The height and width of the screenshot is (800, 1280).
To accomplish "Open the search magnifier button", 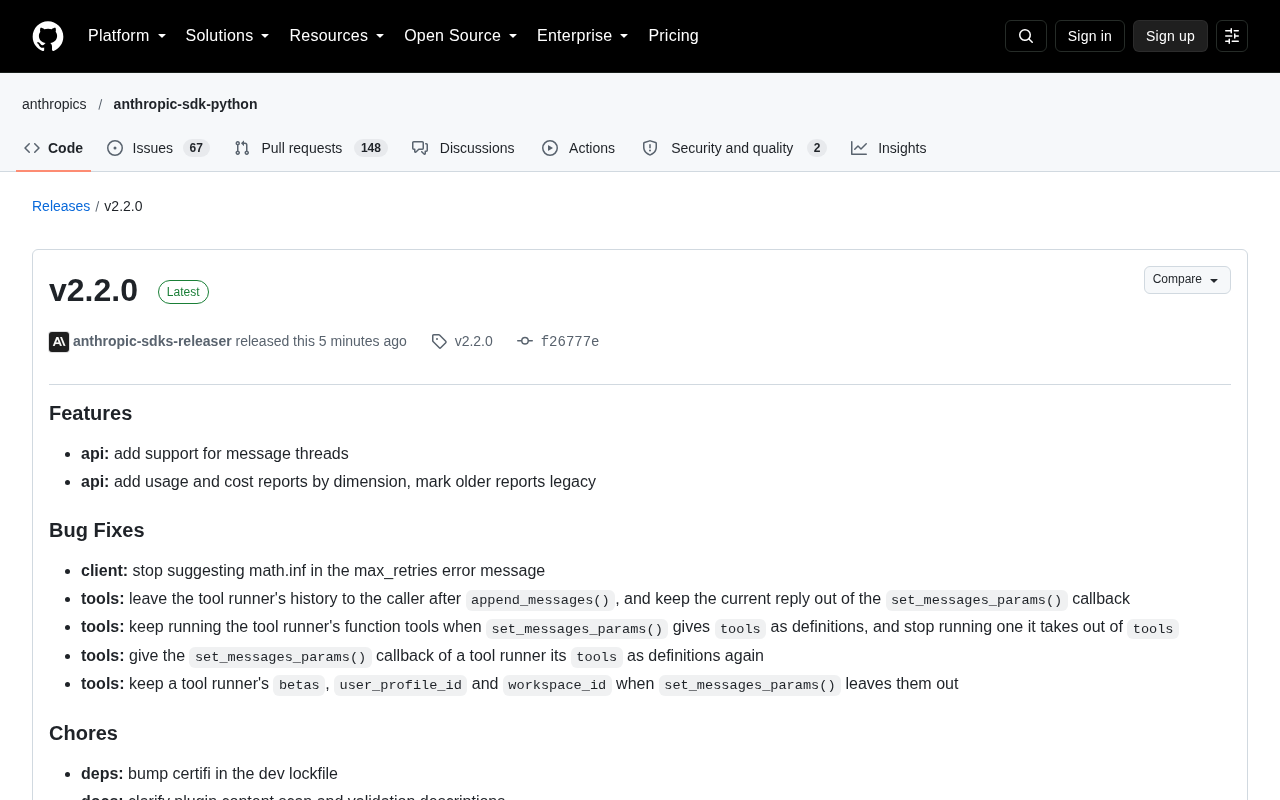I will [x=1026, y=36].
